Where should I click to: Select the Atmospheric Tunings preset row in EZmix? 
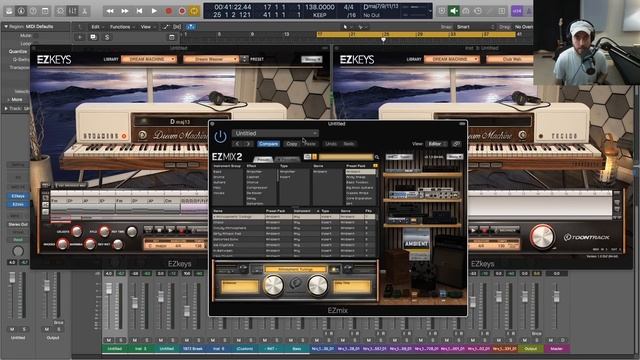pyautogui.click(x=293, y=217)
